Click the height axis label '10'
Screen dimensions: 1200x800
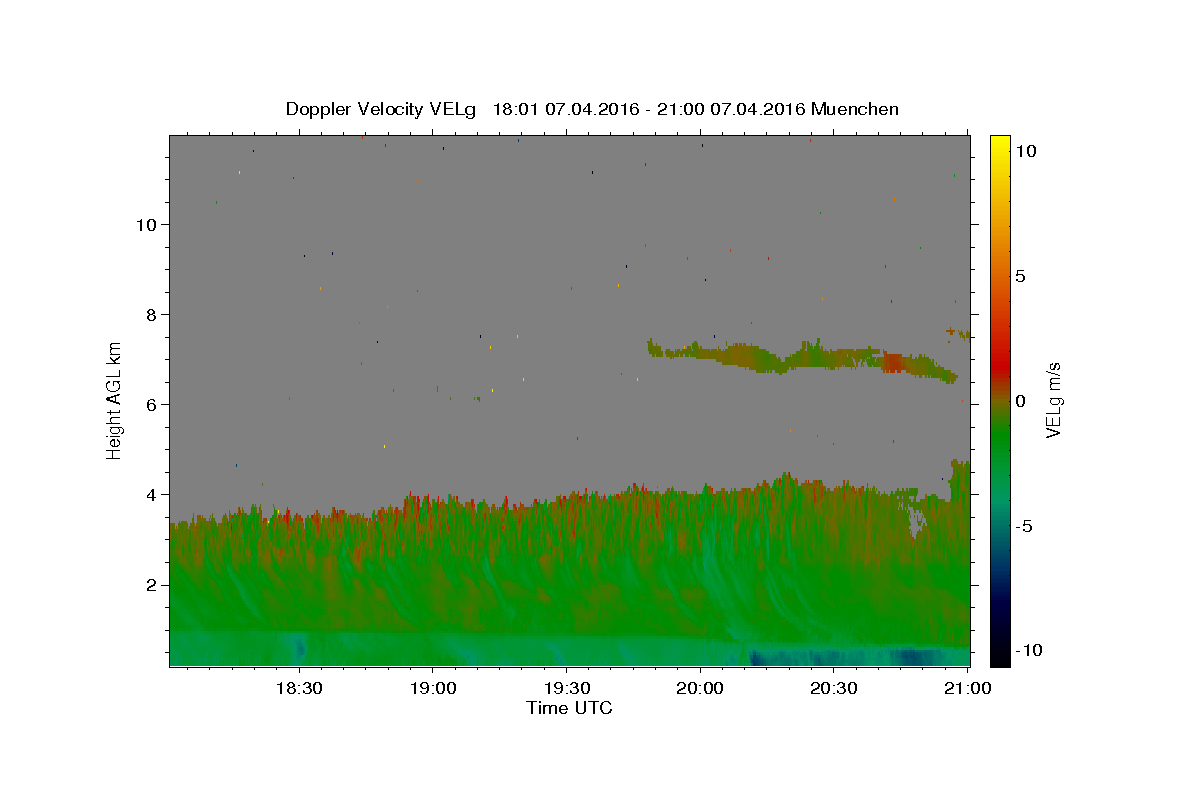point(146,224)
